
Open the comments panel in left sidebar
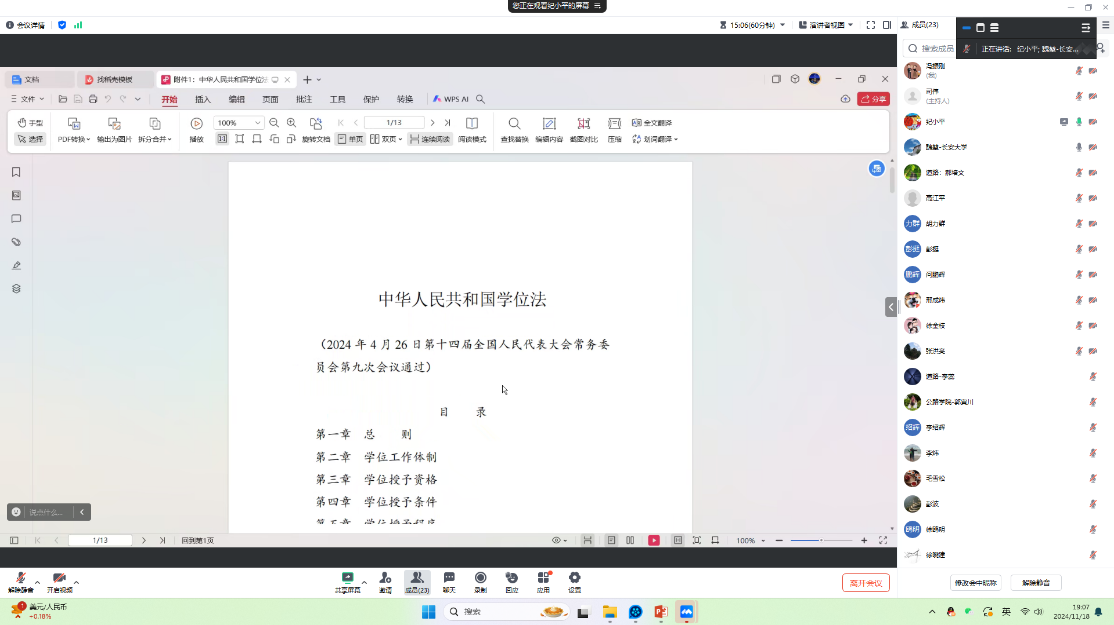16,219
